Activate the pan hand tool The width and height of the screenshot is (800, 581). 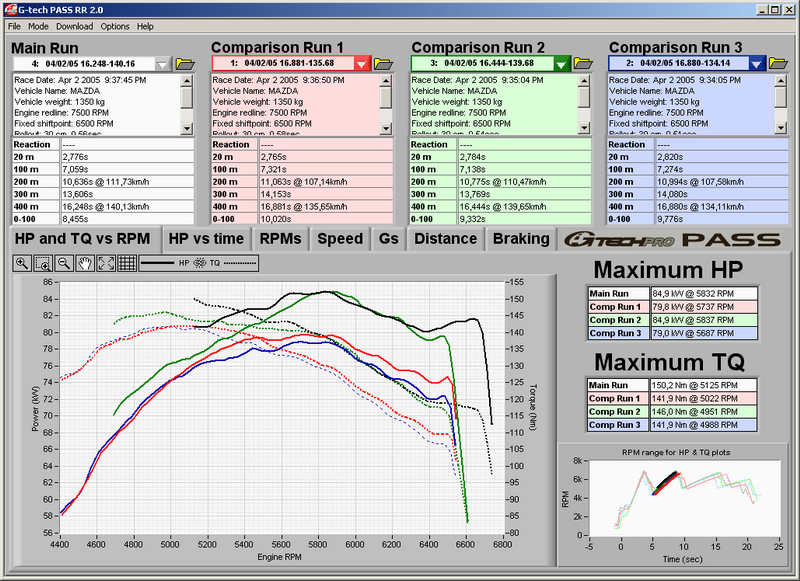pyautogui.click(x=85, y=263)
